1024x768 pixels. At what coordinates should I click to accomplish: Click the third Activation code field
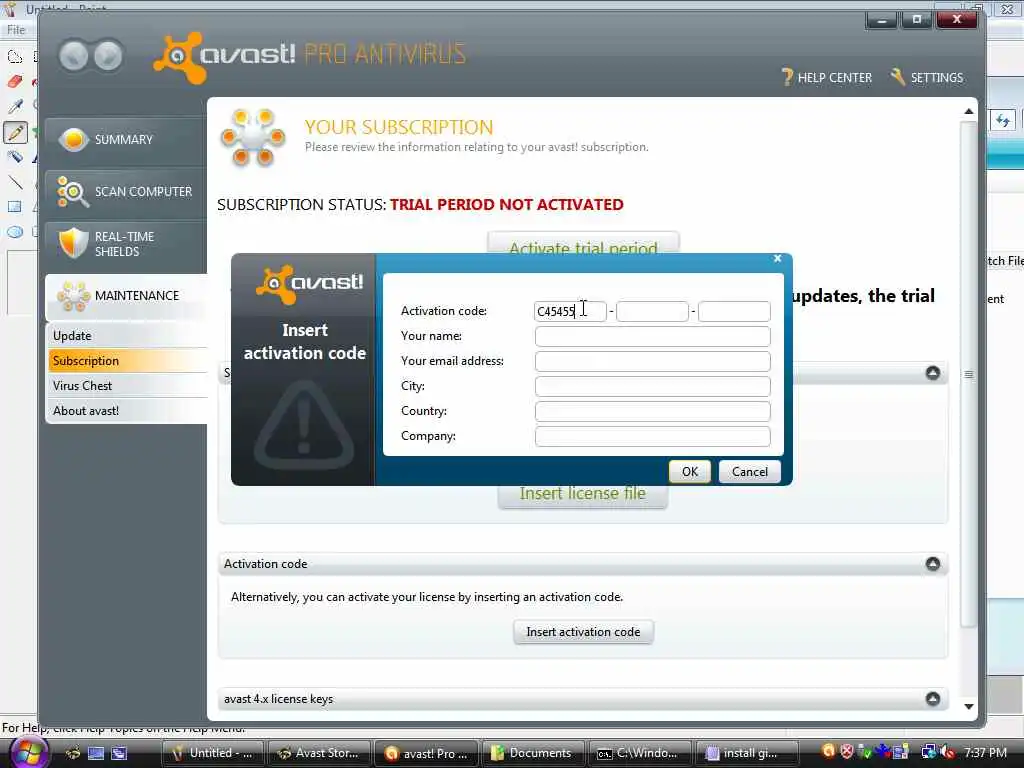pos(734,312)
